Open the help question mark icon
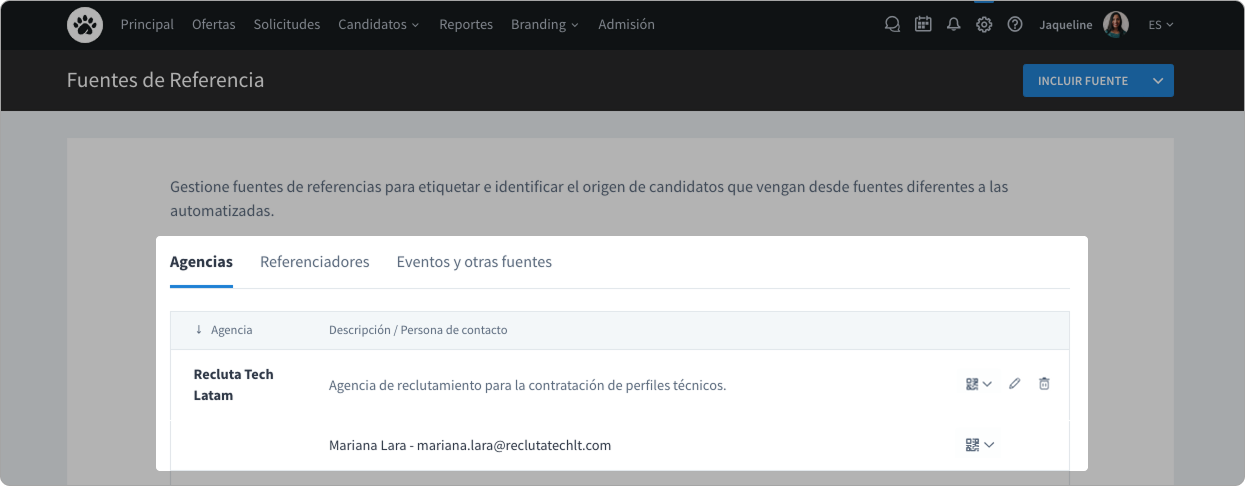The height and width of the screenshot is (486, 1245). pos(1015,25)
